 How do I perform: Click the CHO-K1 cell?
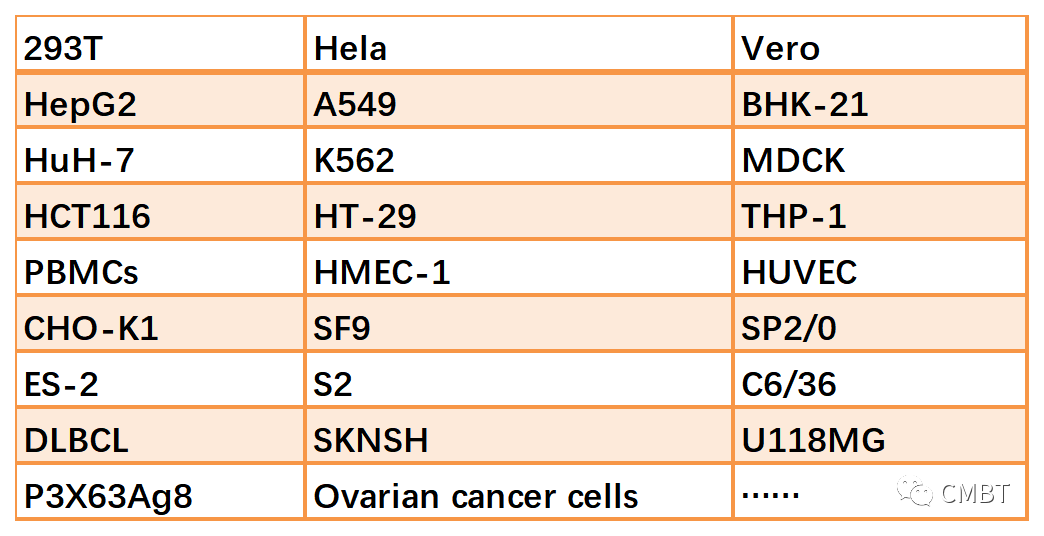click(91, 328)
